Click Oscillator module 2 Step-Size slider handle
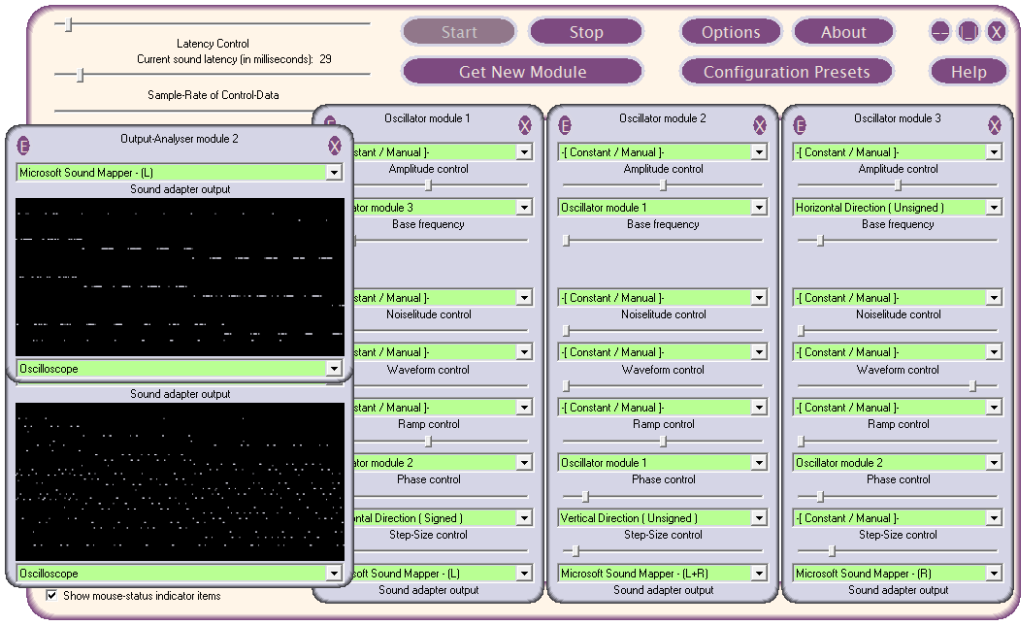Screen dimensions: 1024x625 point(575,551)
